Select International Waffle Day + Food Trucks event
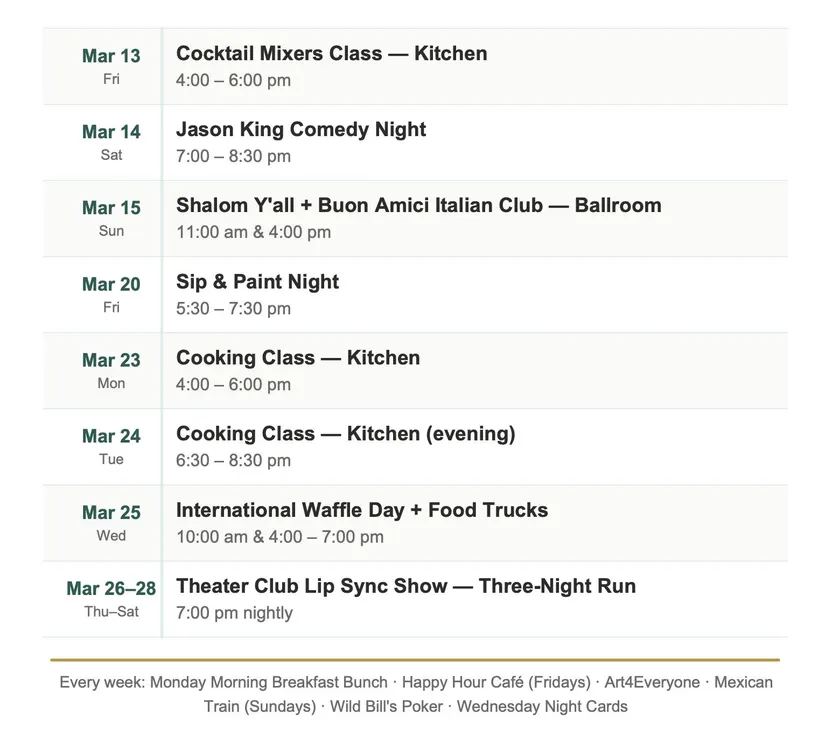Viewport: 825px width, 730px height. pyautogui.click(x=362, y=510)
